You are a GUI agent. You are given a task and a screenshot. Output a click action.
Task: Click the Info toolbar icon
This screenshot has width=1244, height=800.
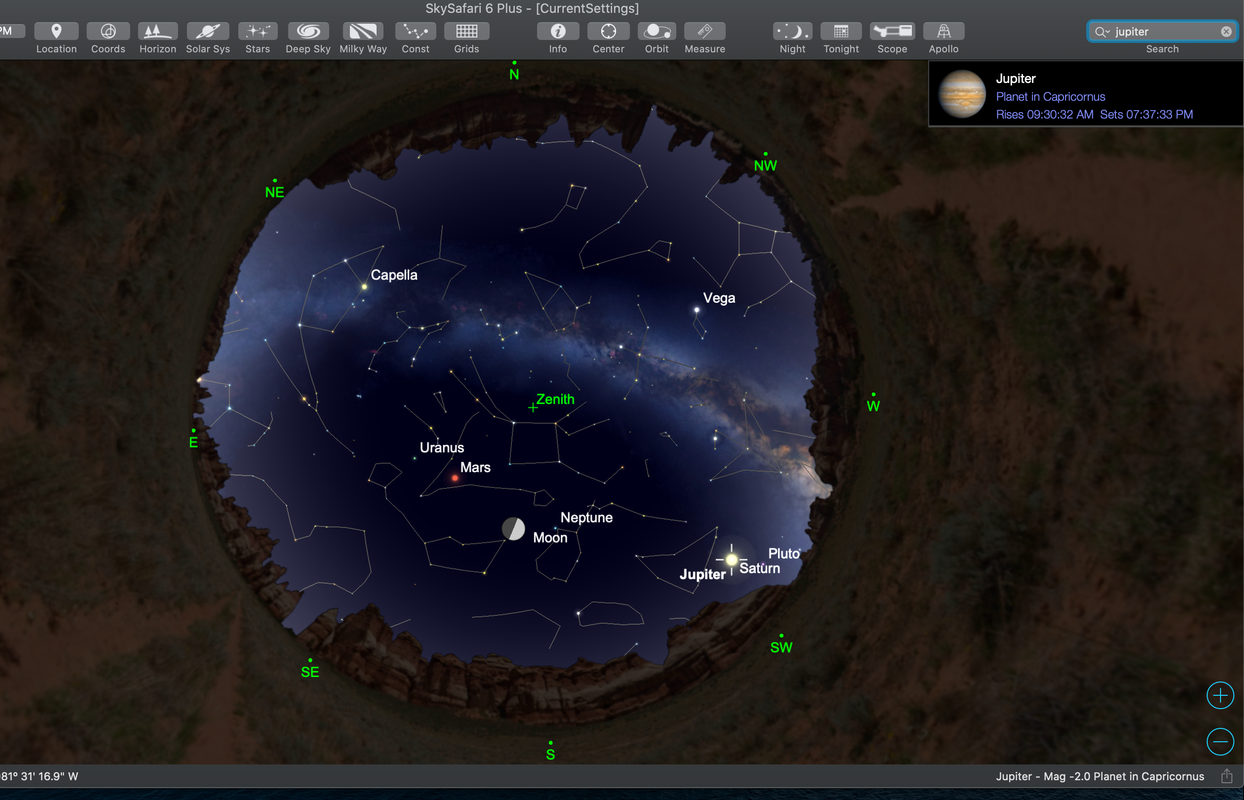click(x=558, y=31)
